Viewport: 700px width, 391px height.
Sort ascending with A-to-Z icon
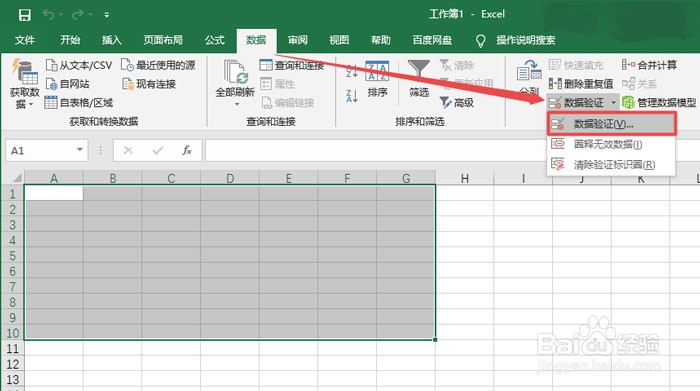pyautogui.click(x=352, y=71)
